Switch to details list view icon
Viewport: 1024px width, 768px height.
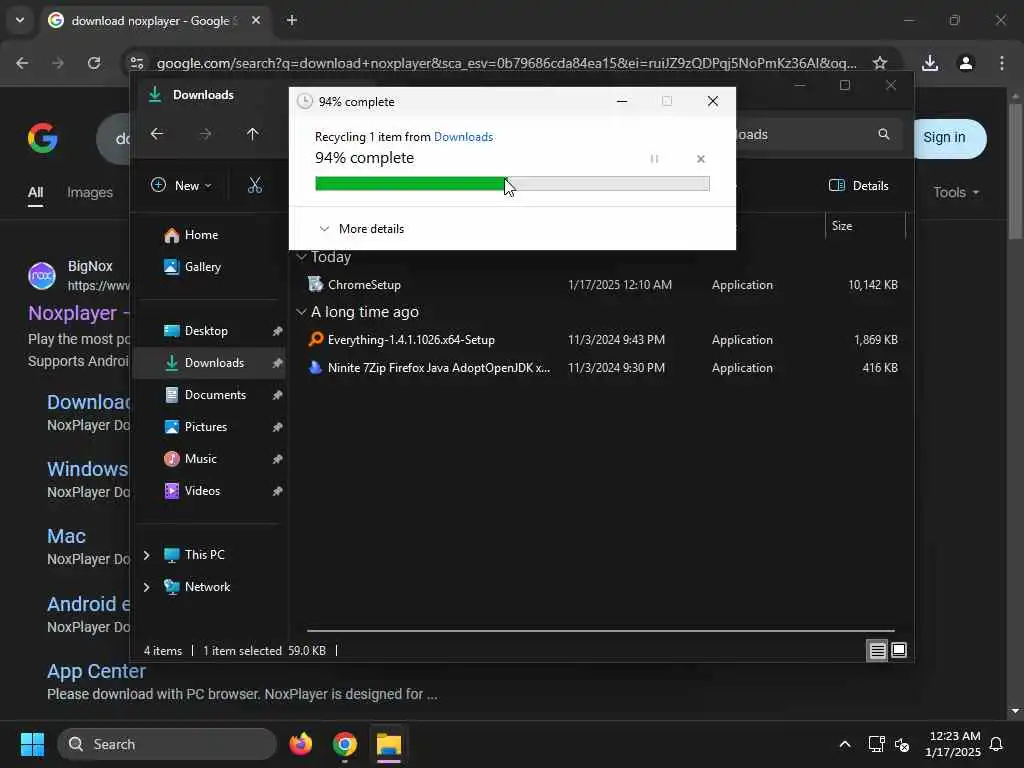pos(877,650)
